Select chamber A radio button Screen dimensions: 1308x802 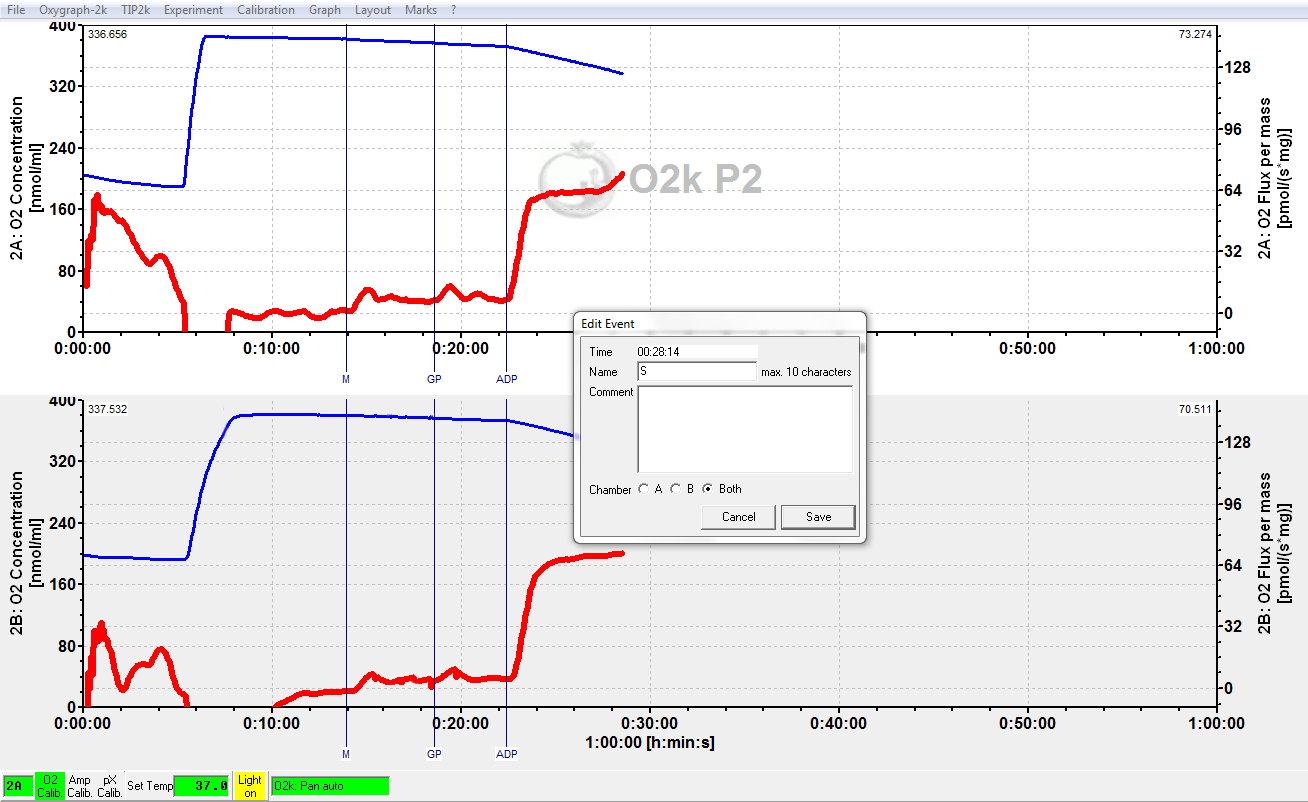[x=643, y=489]
